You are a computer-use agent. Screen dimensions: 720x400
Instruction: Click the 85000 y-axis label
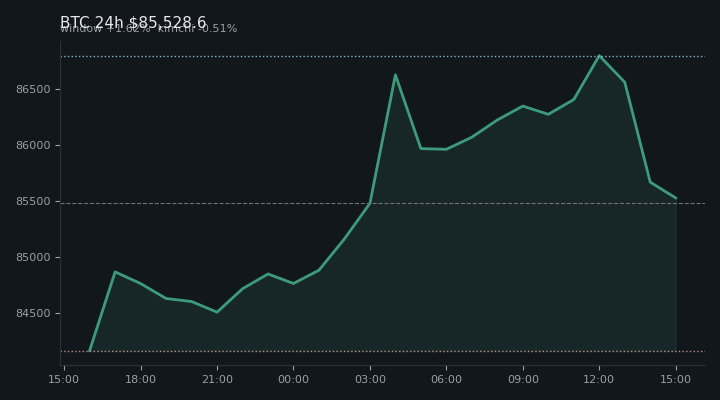(33, 257)
